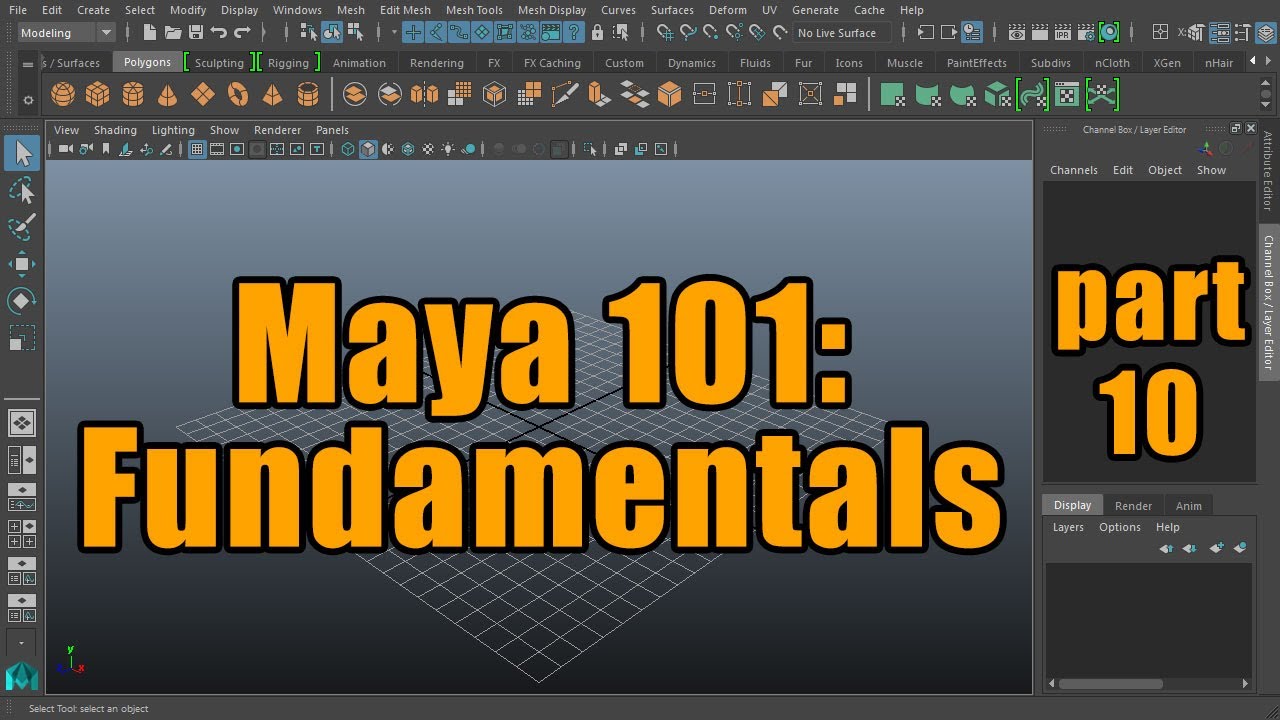Click the Save Scene floppy icon
This screenshot has width=1280, height=720.
[x=196, y=33]
